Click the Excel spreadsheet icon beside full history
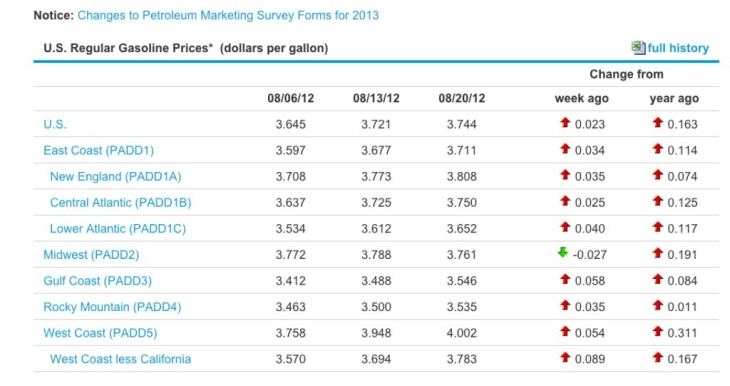Screen dimensions: 730x386 click(x=638, y=47)
